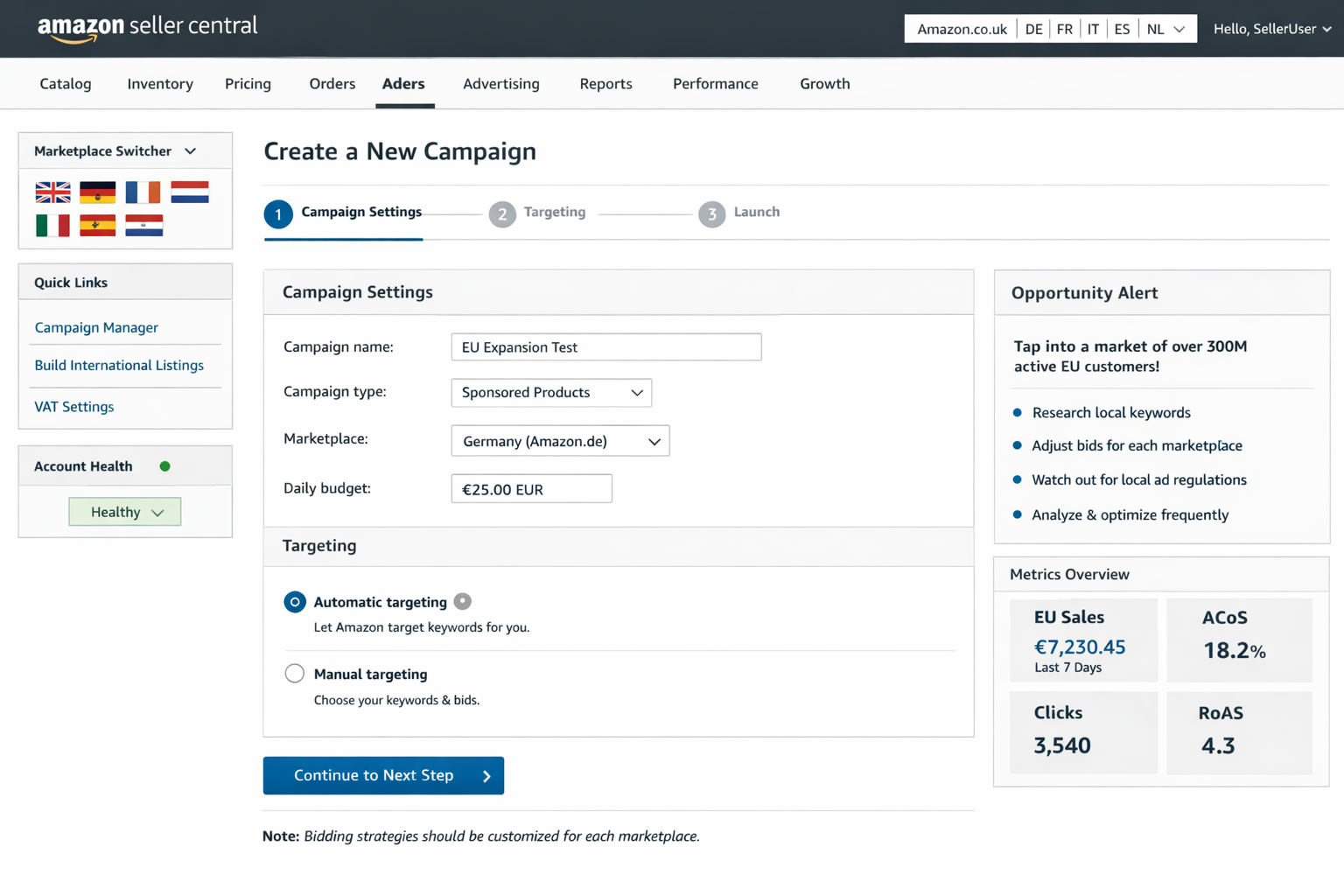Open the Orders menu
Viewport: 1344px width, 896px height.
332,84
